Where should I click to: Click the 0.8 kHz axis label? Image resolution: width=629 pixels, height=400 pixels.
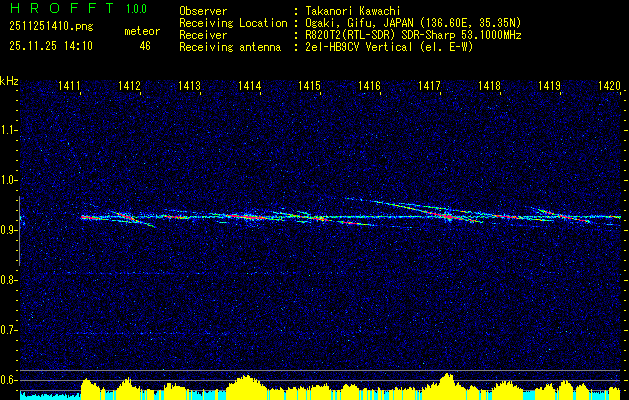[x=8, y=280]
